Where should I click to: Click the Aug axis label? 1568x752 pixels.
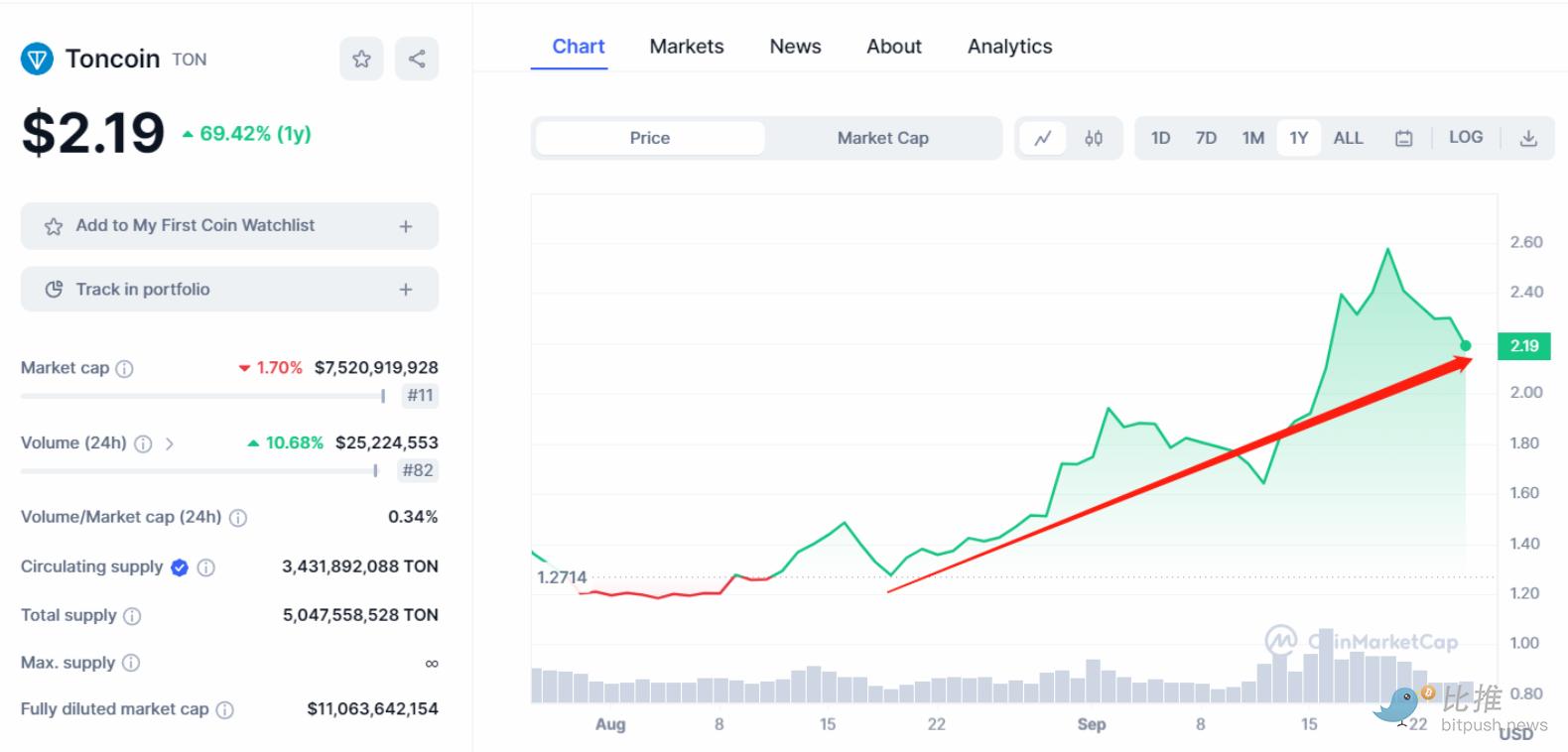point(610,724)
